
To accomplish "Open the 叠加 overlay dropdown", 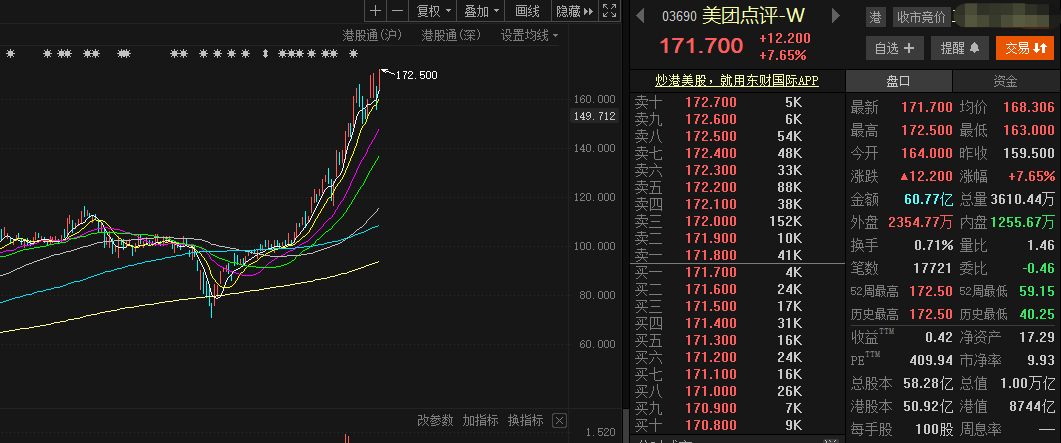I will point(482,11).
